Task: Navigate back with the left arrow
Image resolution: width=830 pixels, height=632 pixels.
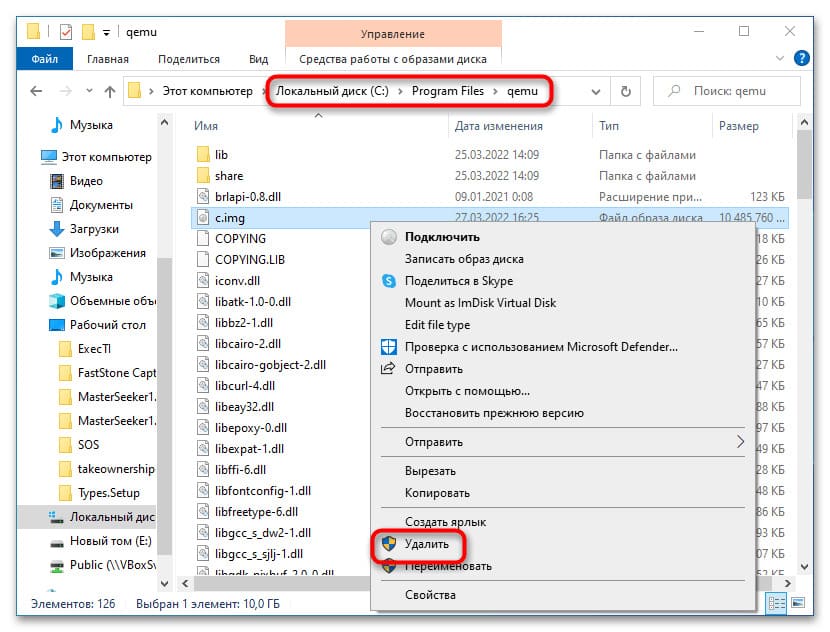Action: click(36, 92)
